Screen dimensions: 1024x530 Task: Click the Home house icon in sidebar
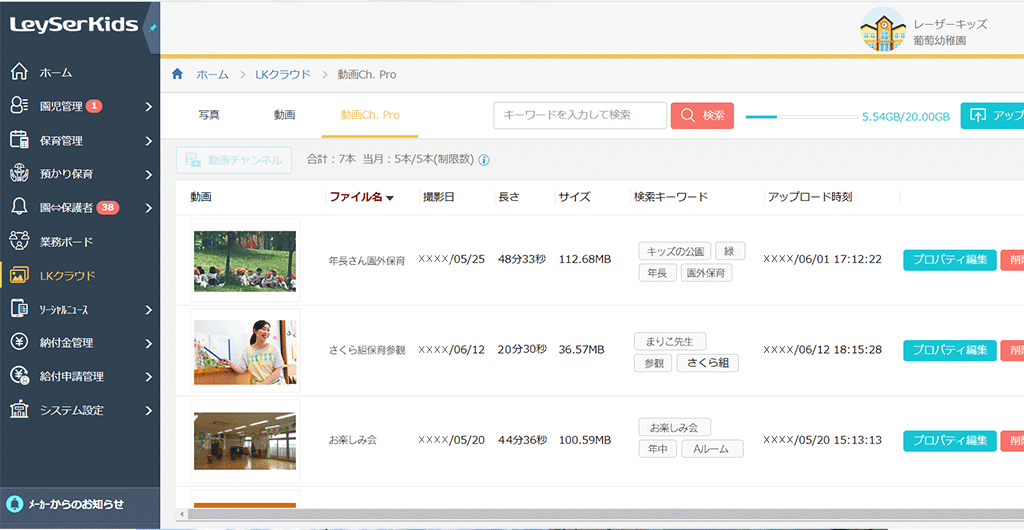pyautogui.click(x=20, y=72)
